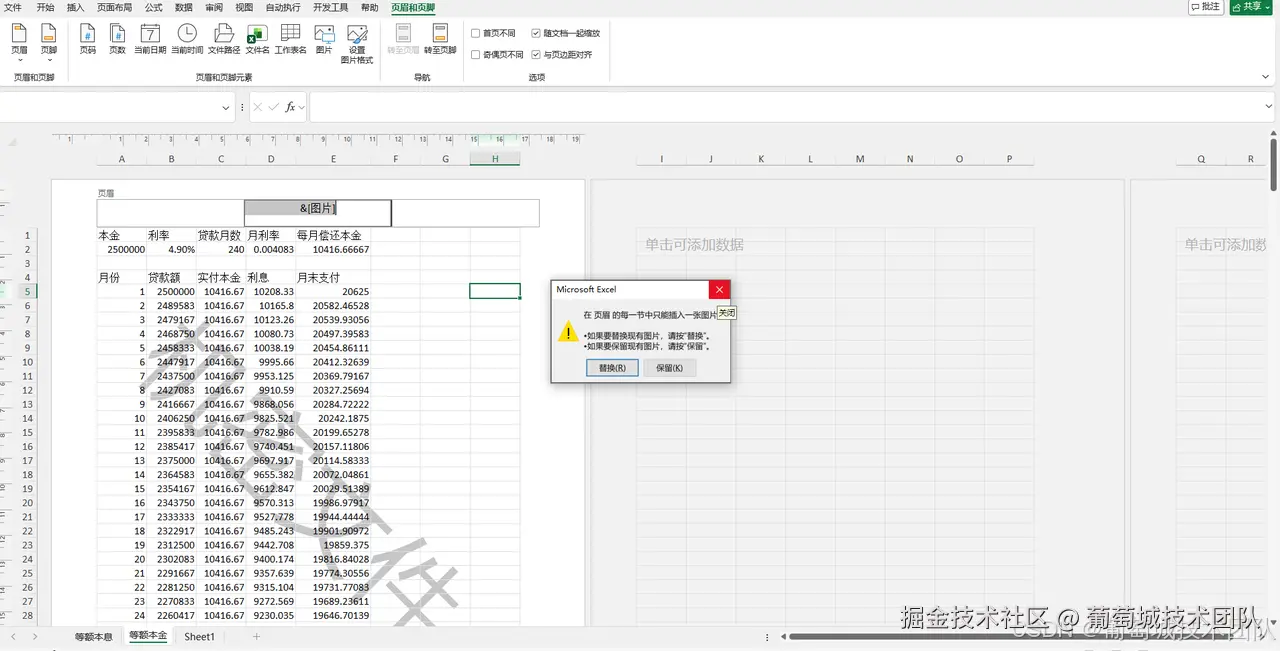Uncheck 随文档一起缩放 checkbox
The width and height of the screenshot is (1280, 651).
coord(537,33)
